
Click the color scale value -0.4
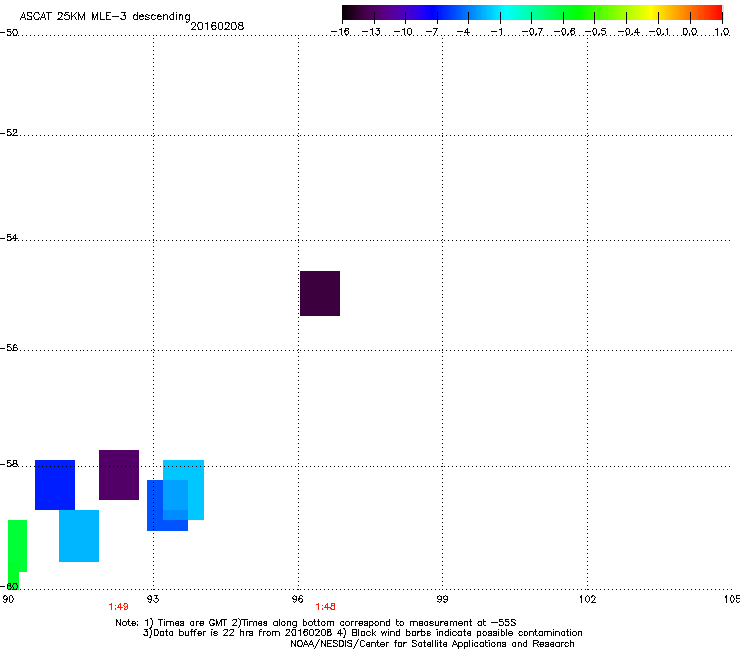coord(629,32)
